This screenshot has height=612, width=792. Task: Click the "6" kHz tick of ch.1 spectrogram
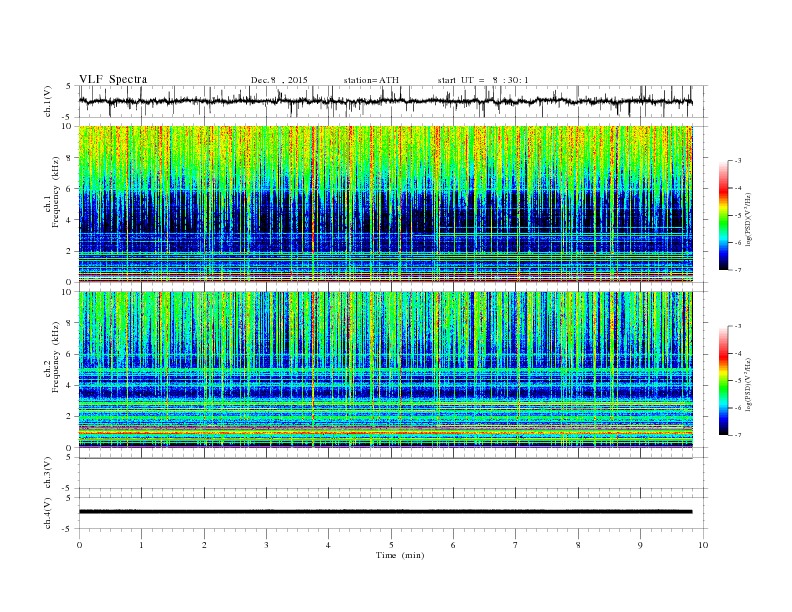pos(70,189)
